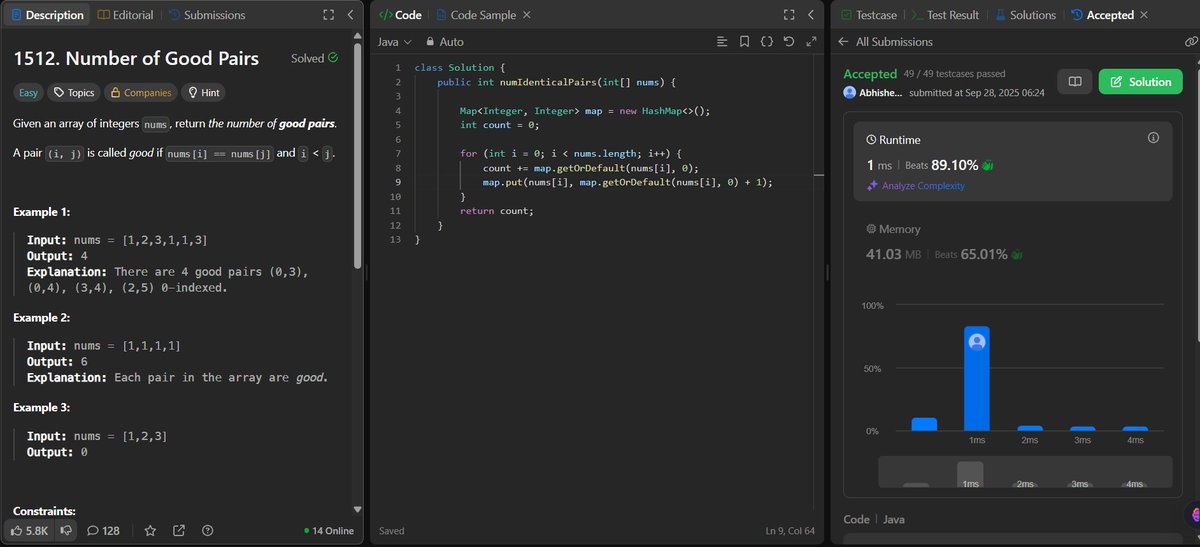This screenshot has height=547, width=1200.
Task: Reveal the Hint tag
Action: point(202,92)
